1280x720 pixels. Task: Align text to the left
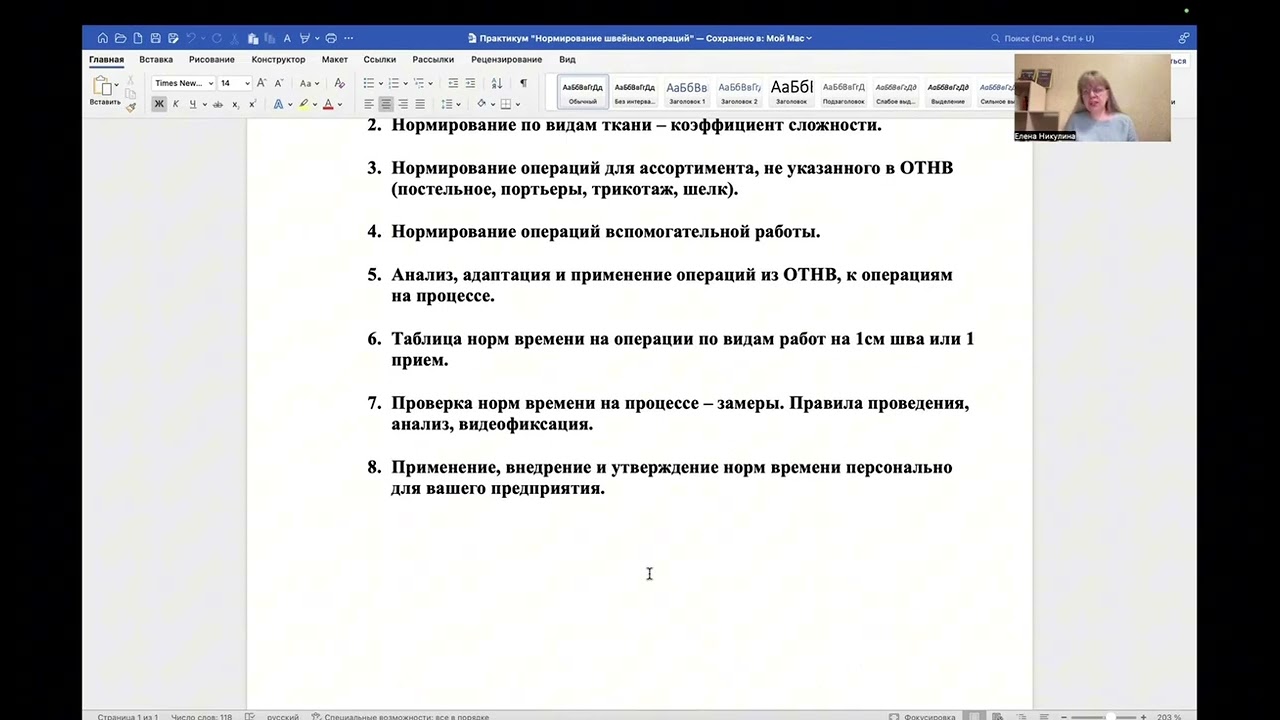point(369,104)
